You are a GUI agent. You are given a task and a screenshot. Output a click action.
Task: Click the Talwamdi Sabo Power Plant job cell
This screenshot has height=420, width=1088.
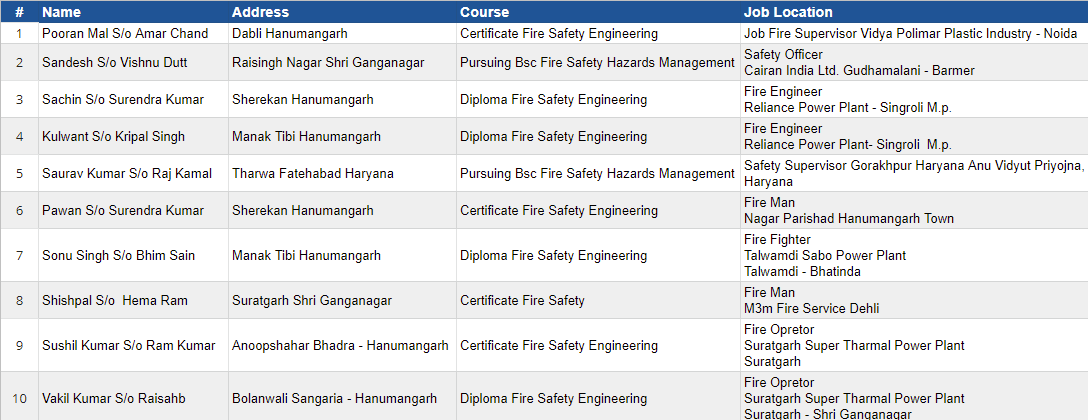coord(825,256)
